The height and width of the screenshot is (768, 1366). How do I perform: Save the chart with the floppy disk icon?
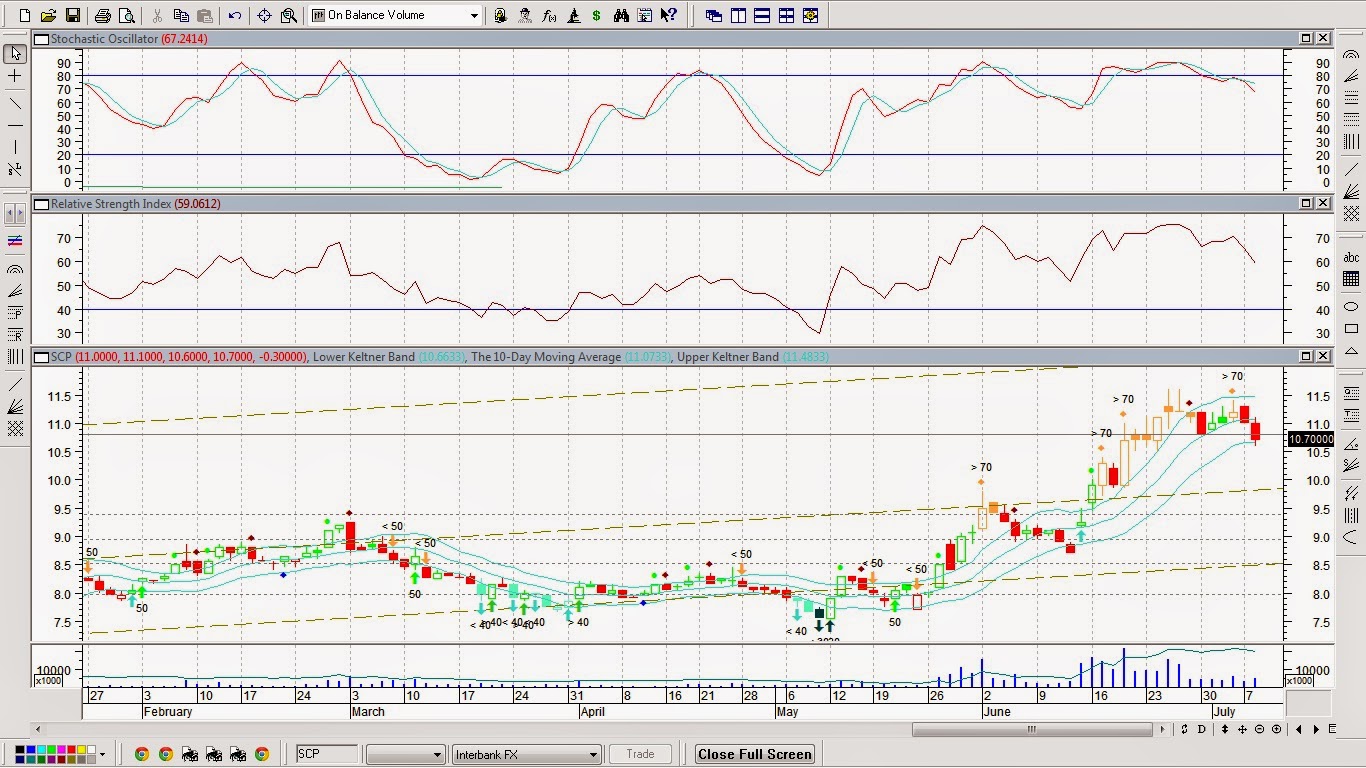coord(72,15)
